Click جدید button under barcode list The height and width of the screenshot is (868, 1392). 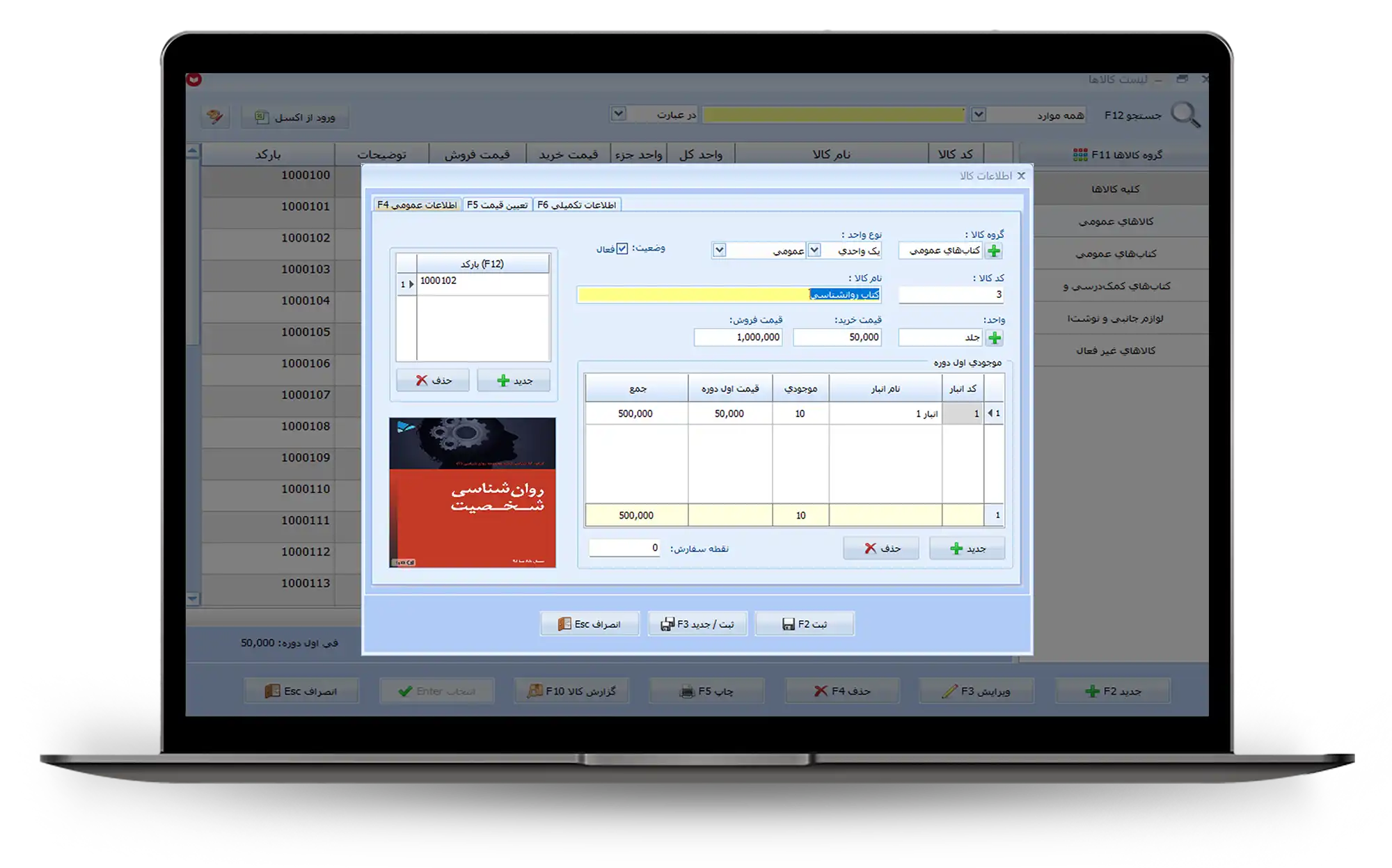[x=514, y=380]
